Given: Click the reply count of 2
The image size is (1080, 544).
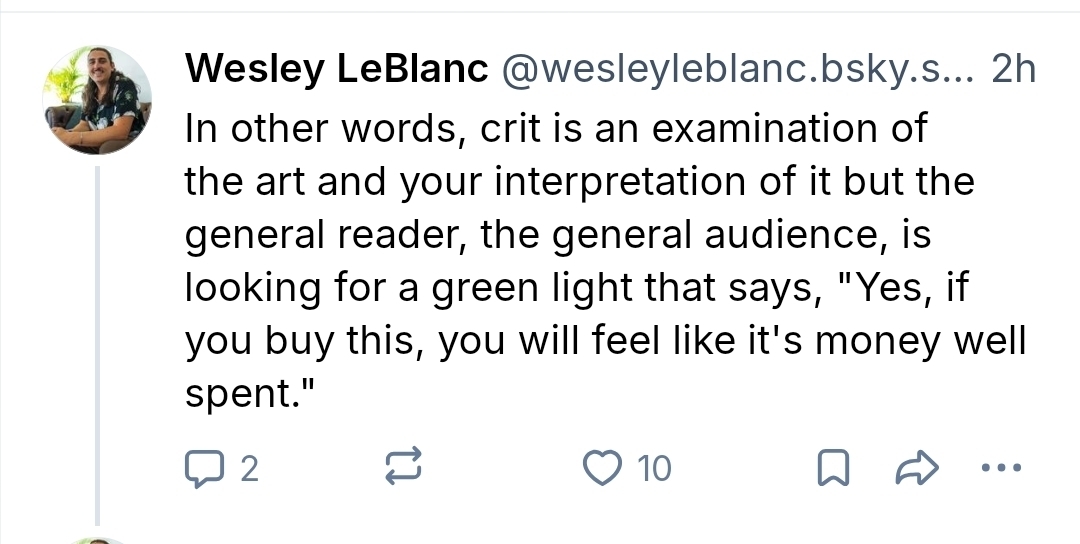Looking at the screenshot, I should 249,468.
